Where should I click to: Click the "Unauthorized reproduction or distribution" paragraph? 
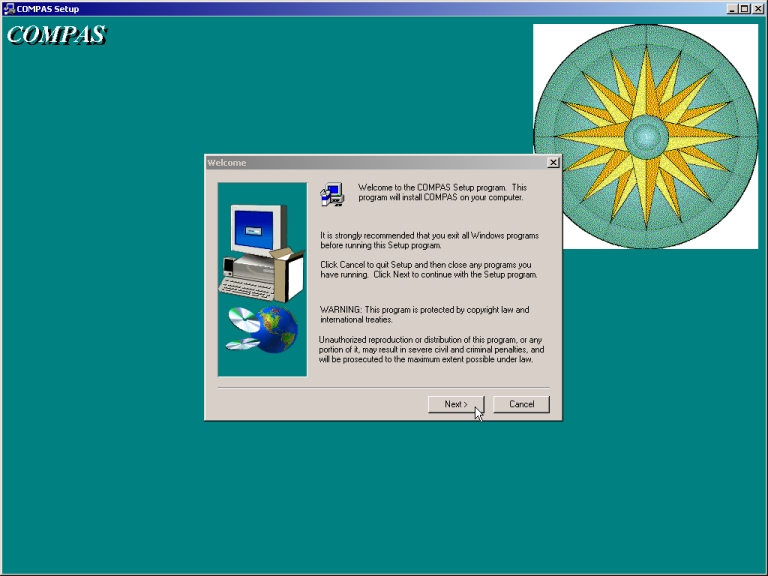coord(431,349)
